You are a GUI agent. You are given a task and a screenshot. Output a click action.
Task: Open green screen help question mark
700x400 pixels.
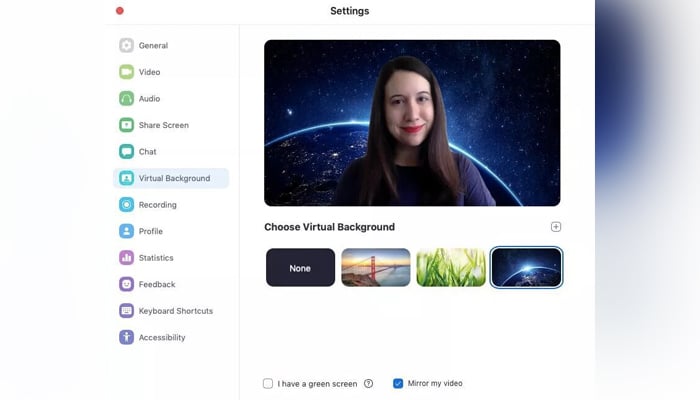pyautogui.click(x=368, y=383)
